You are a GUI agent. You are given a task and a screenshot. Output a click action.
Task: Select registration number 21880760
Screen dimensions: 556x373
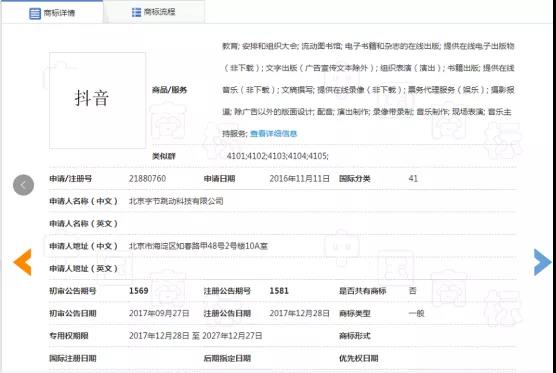click(147, 178)
